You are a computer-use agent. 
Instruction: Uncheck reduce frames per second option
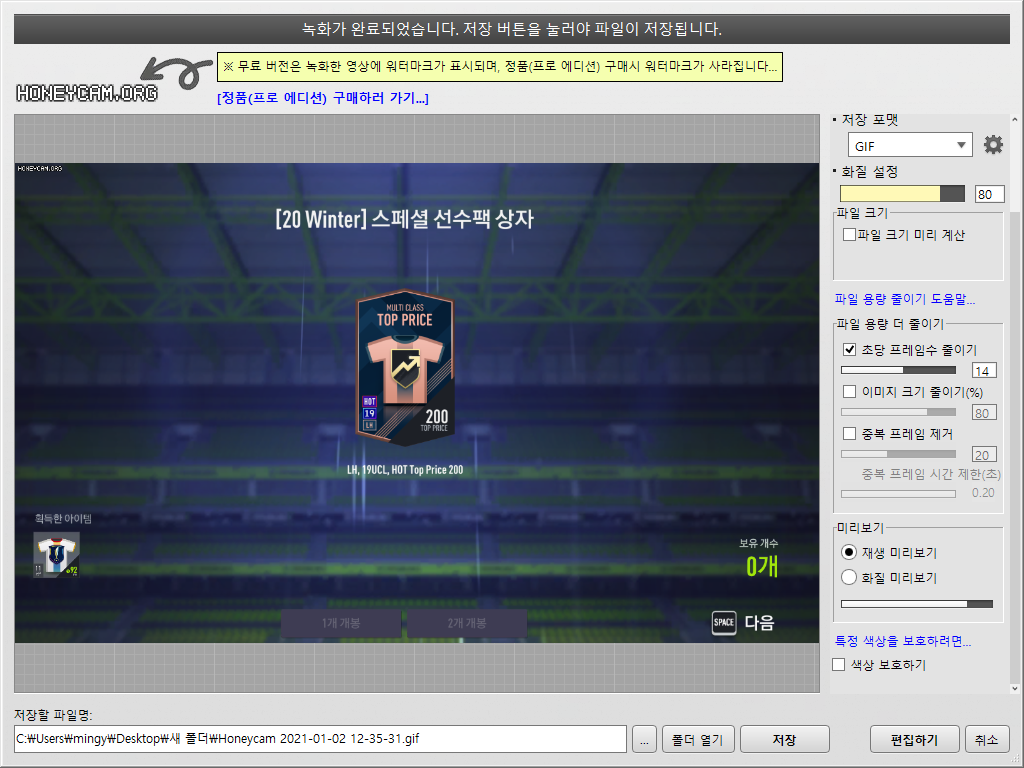(849, 349)
